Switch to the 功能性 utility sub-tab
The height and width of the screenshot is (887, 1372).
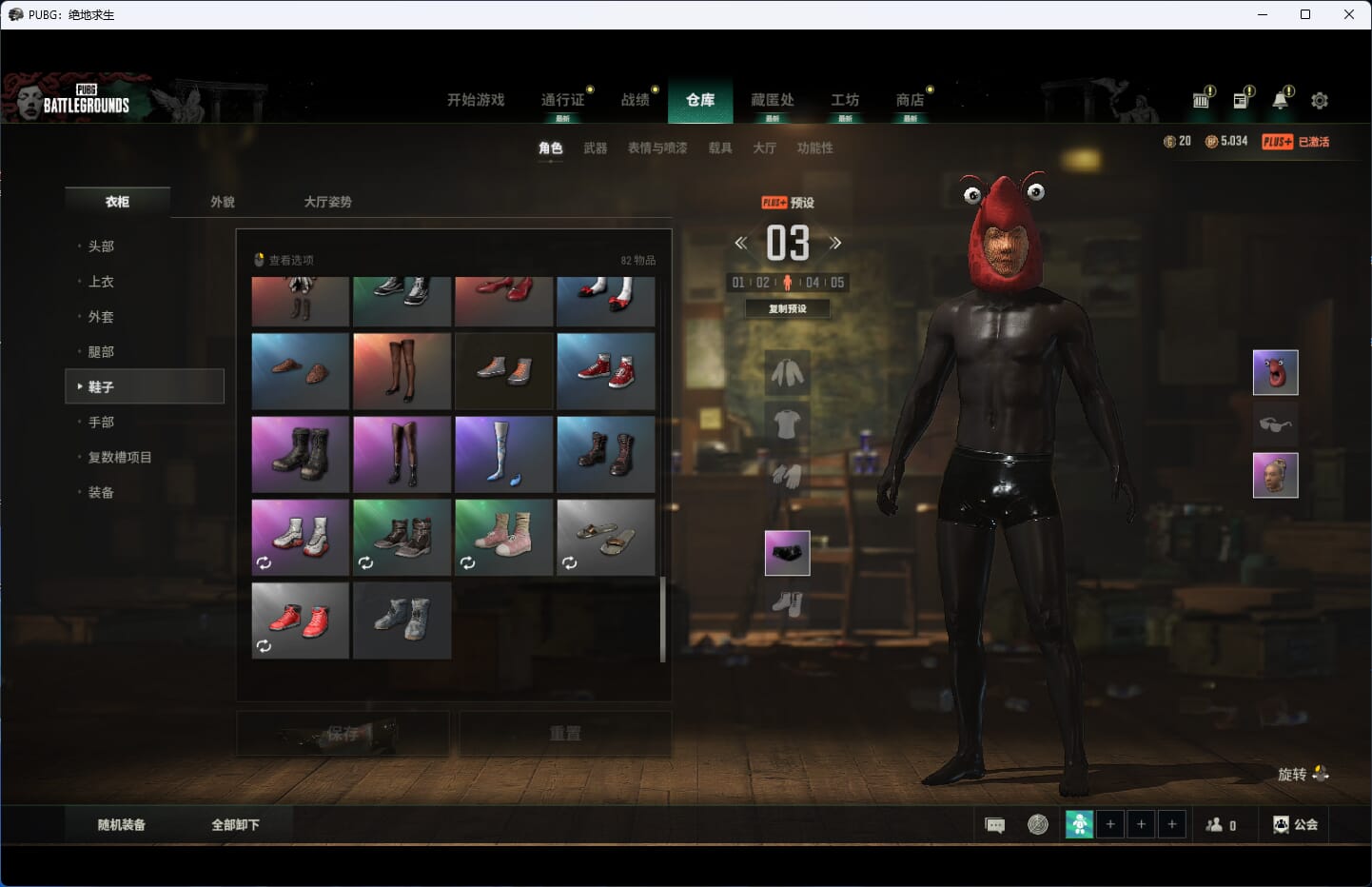[815, 148]
